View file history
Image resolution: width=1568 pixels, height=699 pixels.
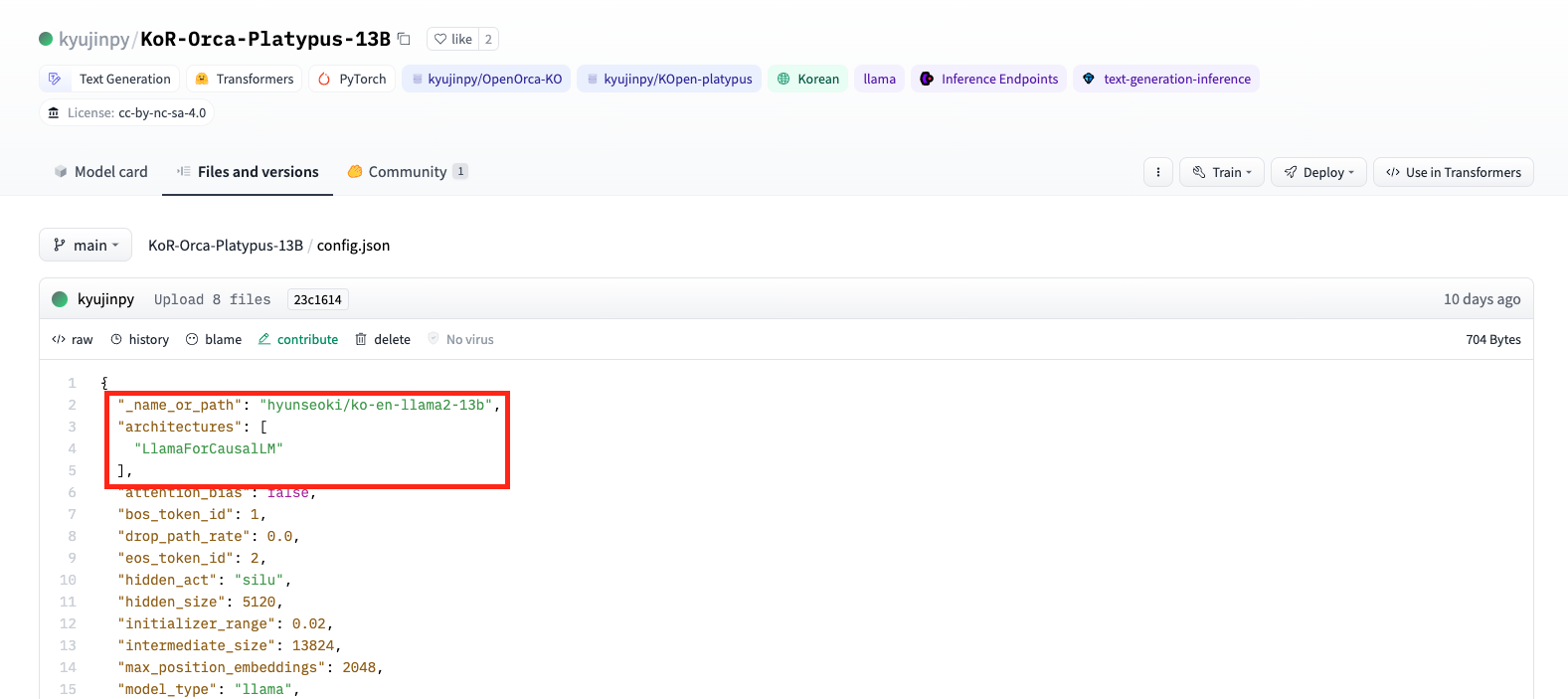click(x=139, y=339)
